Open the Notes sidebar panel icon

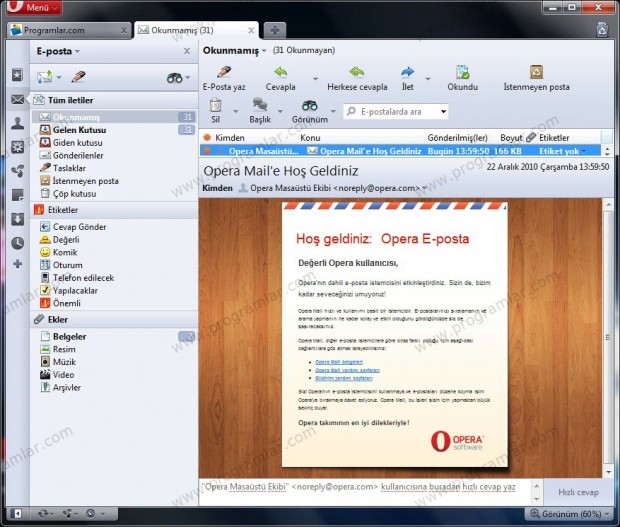pos(17,195)
